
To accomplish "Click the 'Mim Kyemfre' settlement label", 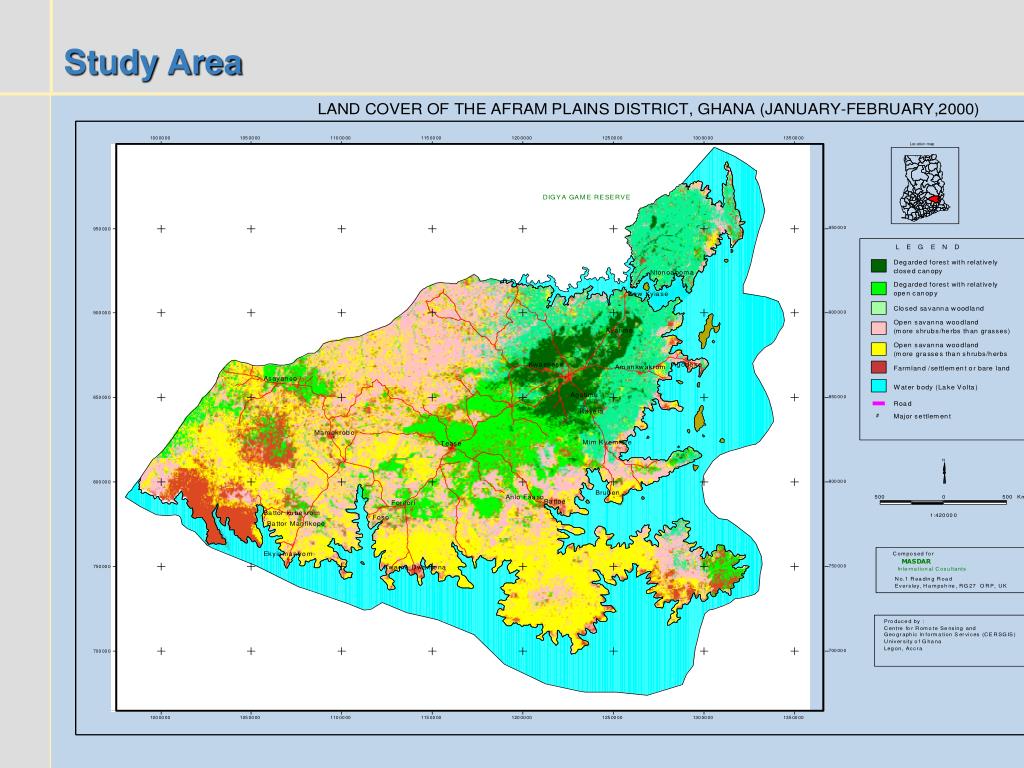I will coord(607,442).
